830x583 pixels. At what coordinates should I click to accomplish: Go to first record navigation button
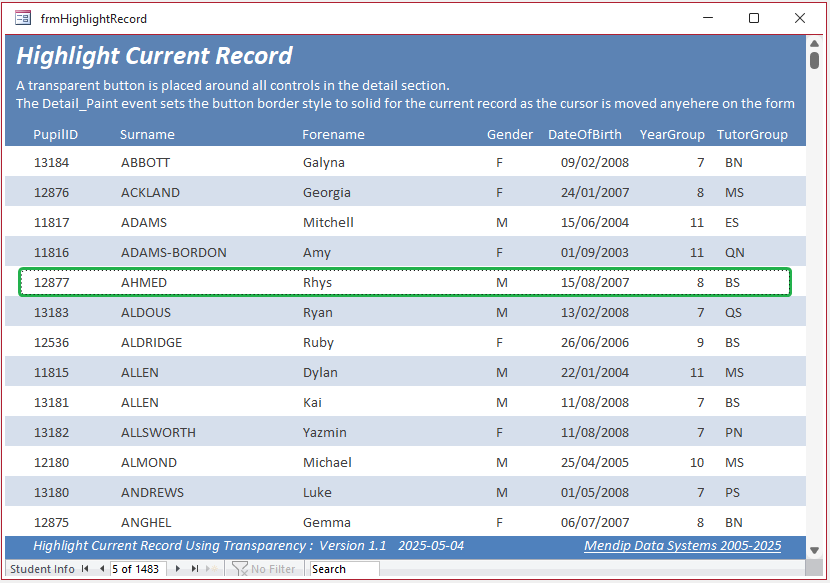coord(85,569)
